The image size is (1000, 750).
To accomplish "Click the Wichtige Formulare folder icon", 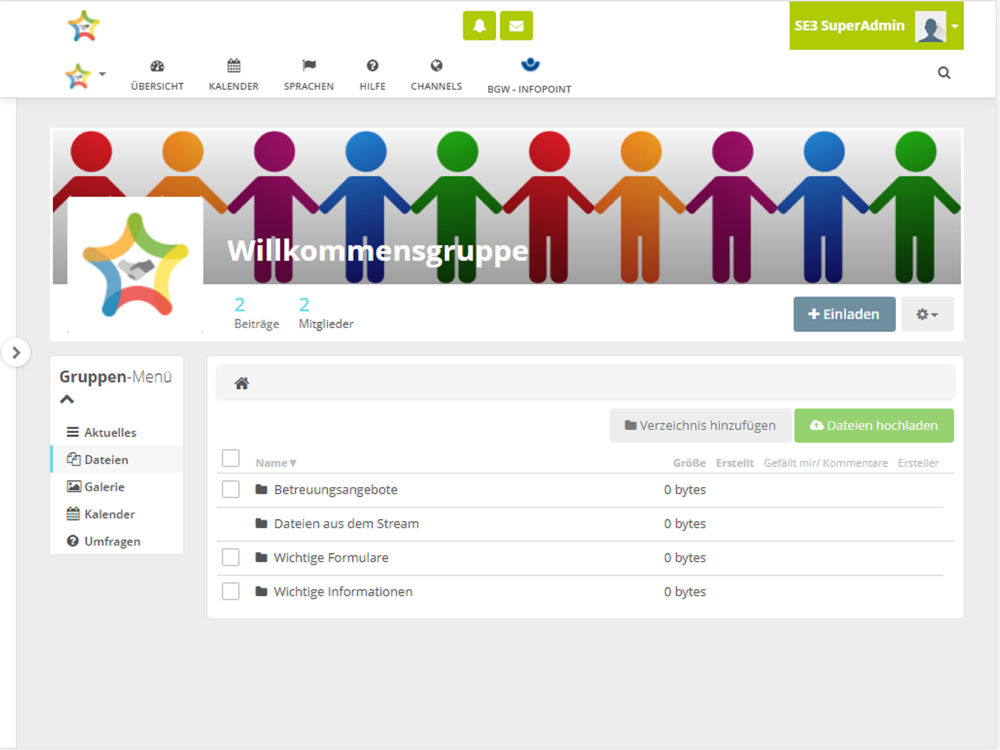I will coord(261,557).
